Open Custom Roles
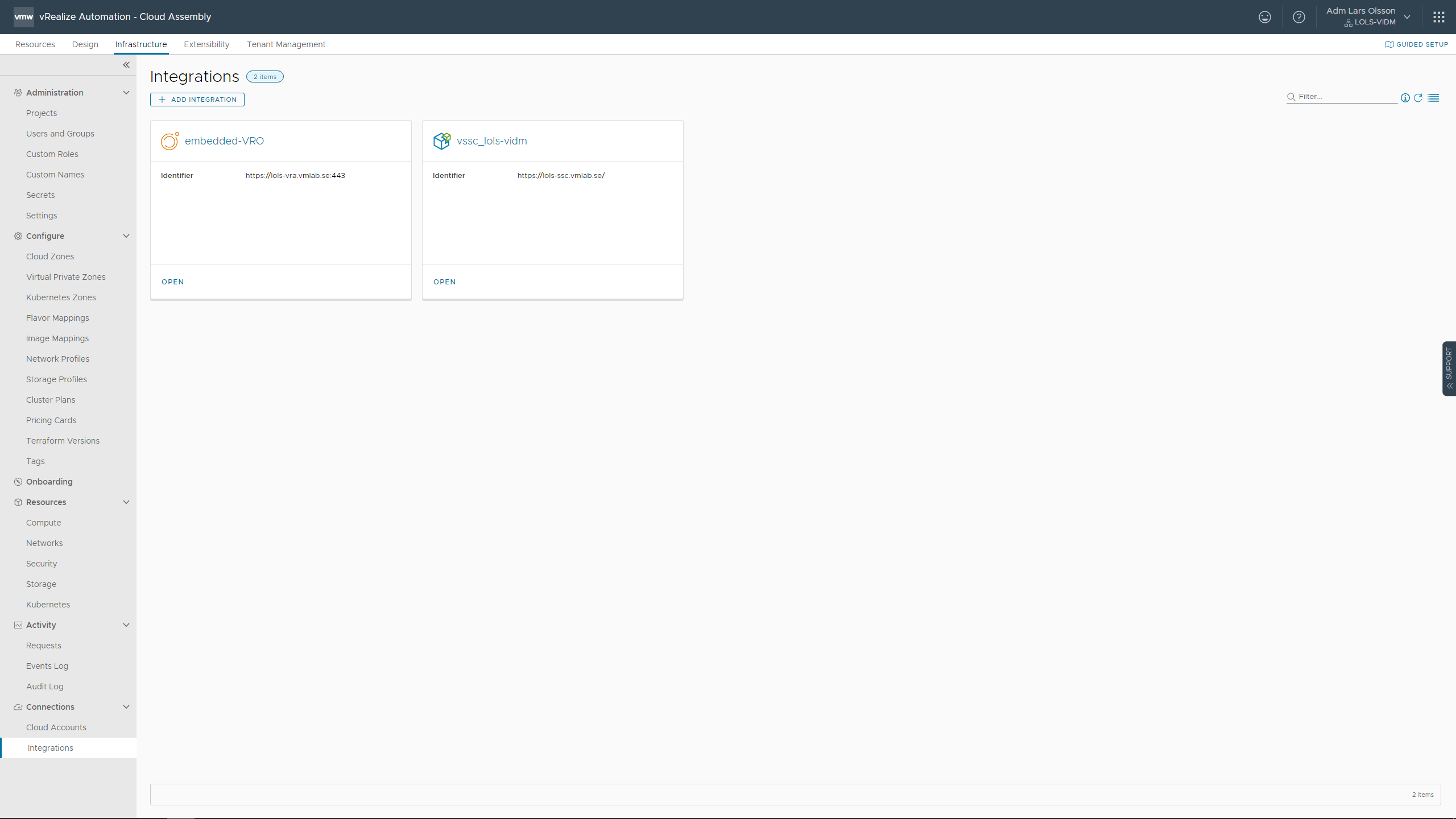This screenshot has width=1456, height=819. pyautogui.click(x=52, y=154)
